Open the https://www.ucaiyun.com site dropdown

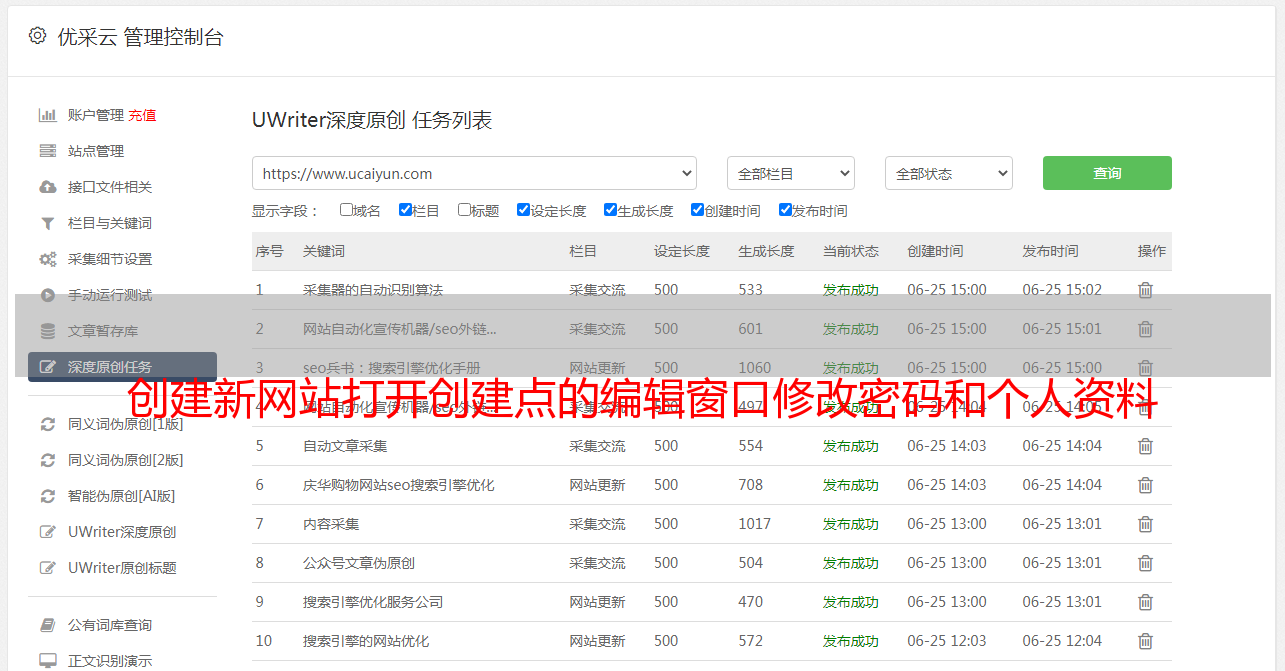pyautogui.click(x=474, y=173)
